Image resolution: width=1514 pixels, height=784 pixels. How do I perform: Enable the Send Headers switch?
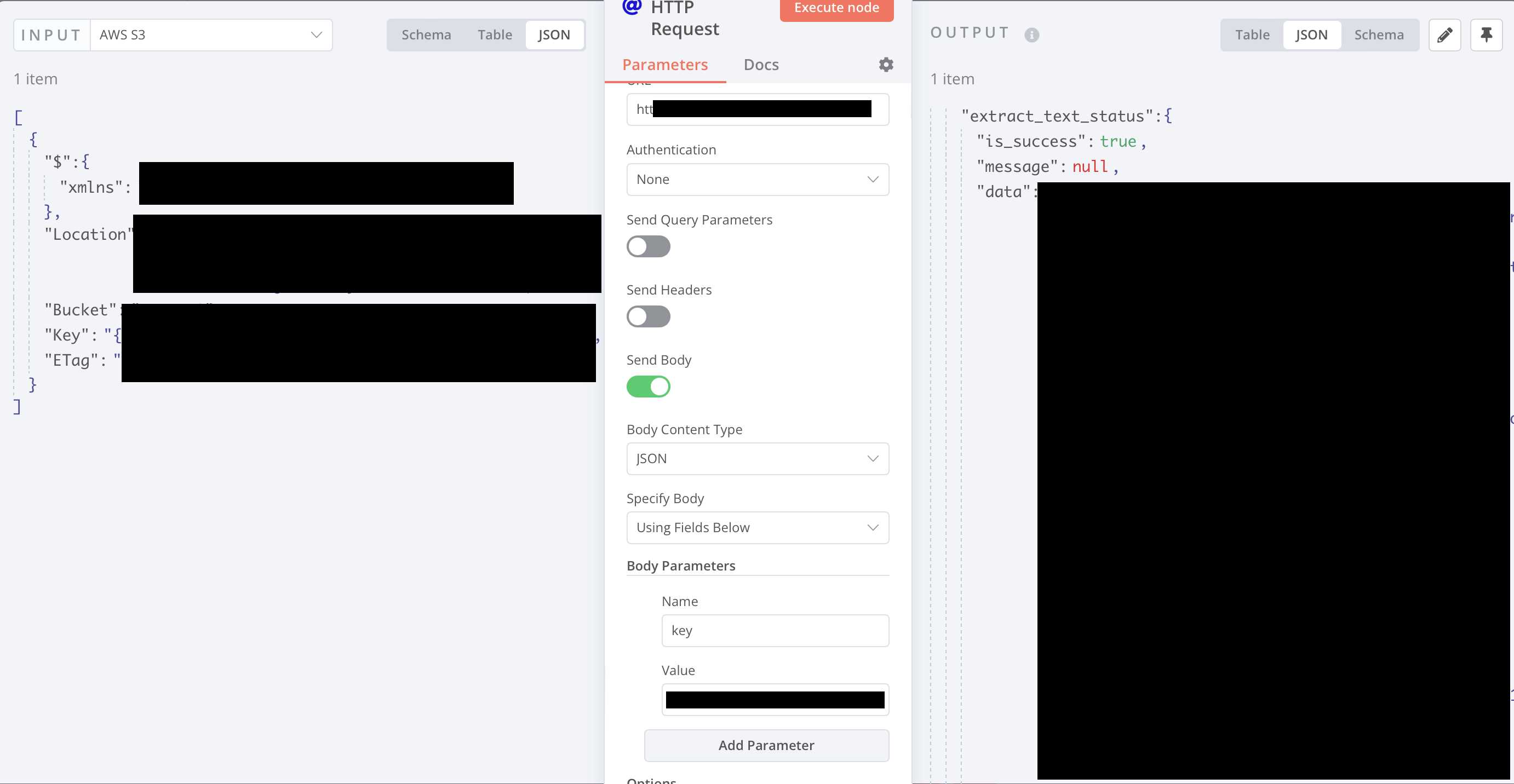(647, 316)
